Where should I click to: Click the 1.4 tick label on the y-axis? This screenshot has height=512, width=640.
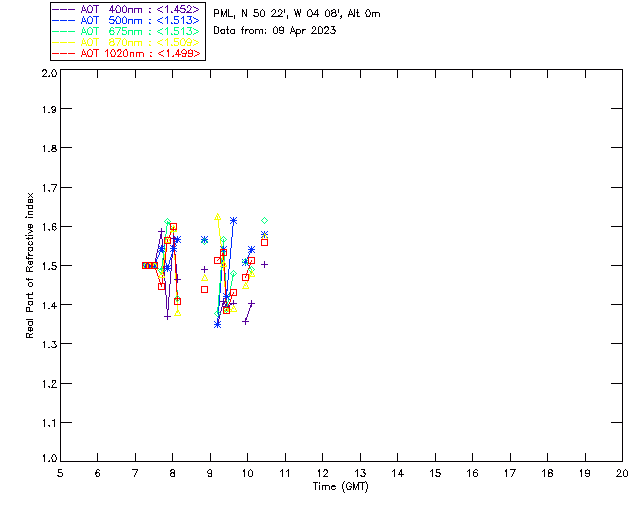[49, 305]
